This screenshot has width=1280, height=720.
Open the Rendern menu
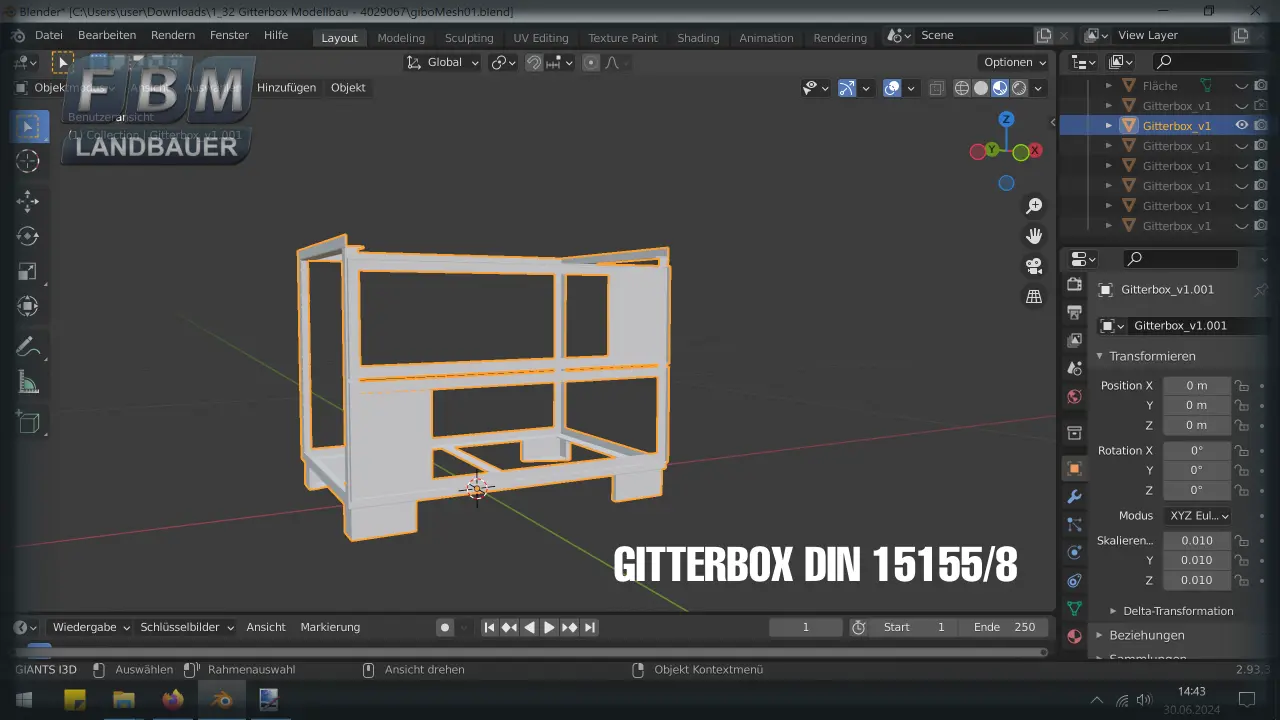173,35
